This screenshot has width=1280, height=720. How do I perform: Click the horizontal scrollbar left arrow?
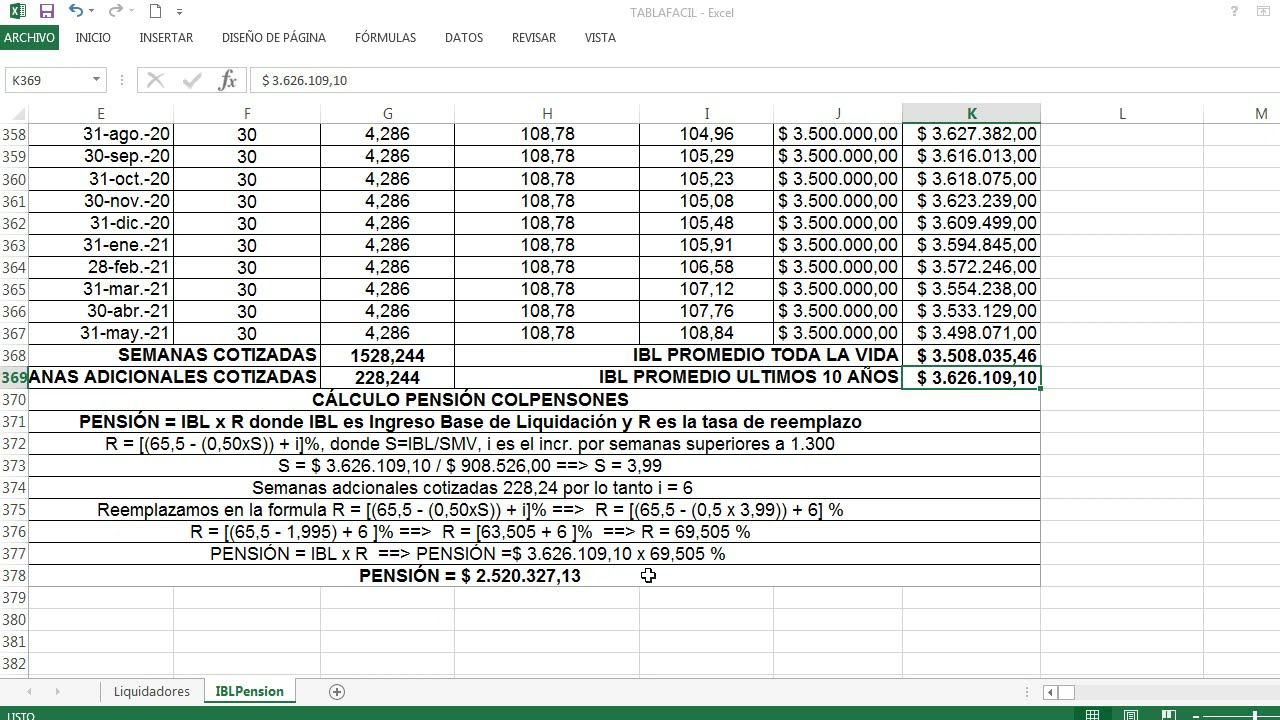tap(1050, 691)
